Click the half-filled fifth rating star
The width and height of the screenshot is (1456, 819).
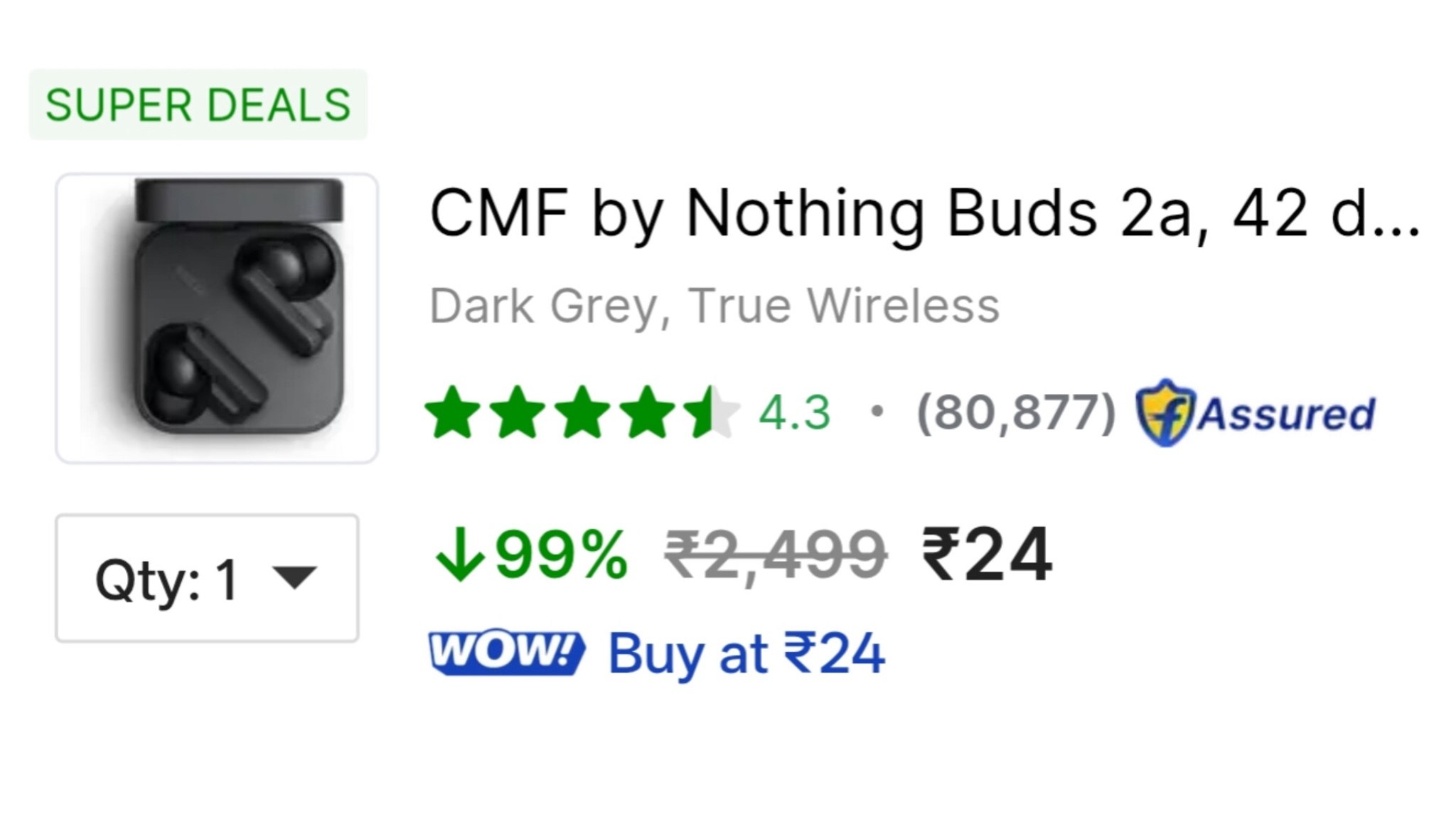pyautogui.click(x=711, y=412)
